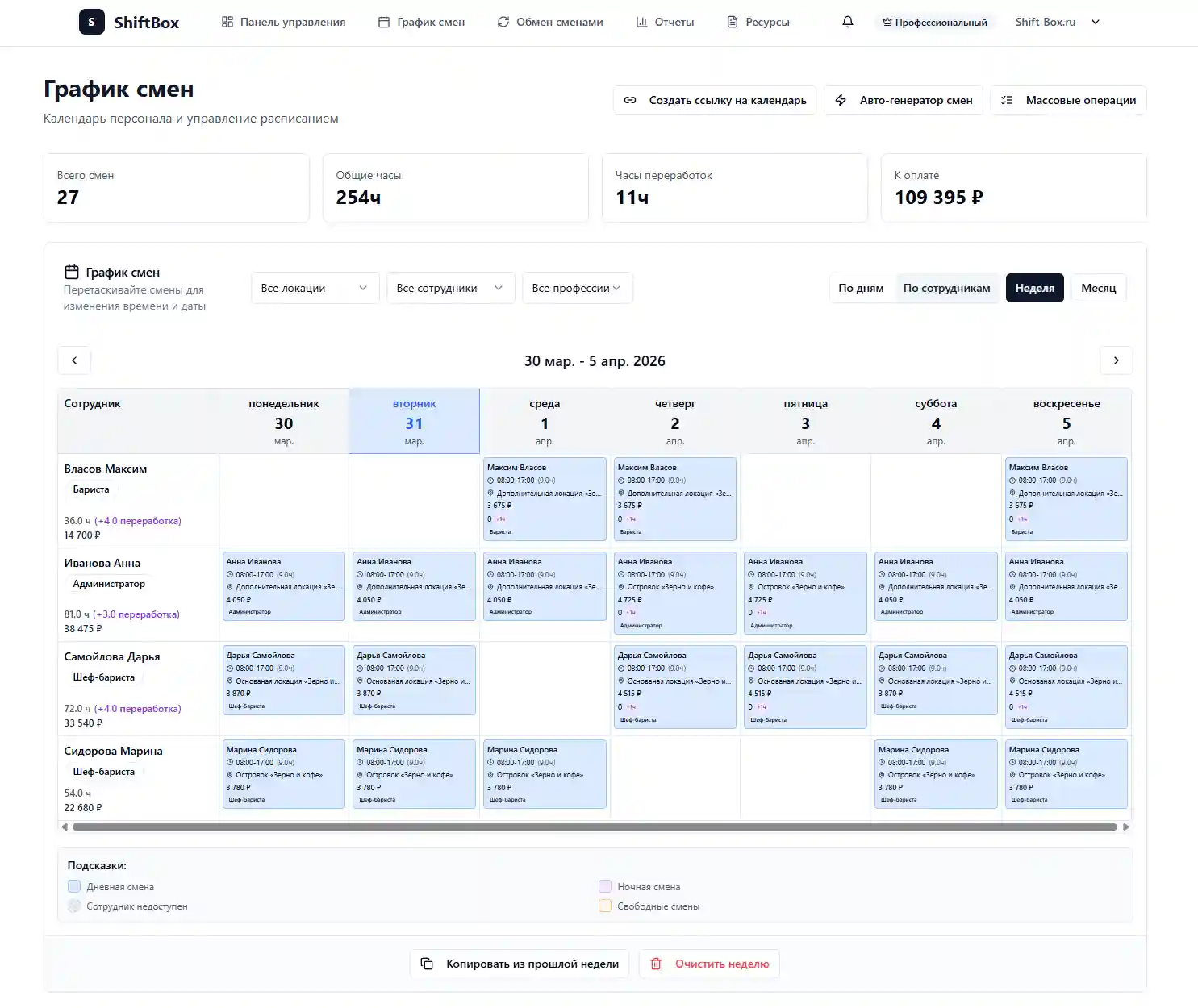The image size is (1198, 1008).
Task: Click the ShiftBox logo icon
Action: [91, 22]
